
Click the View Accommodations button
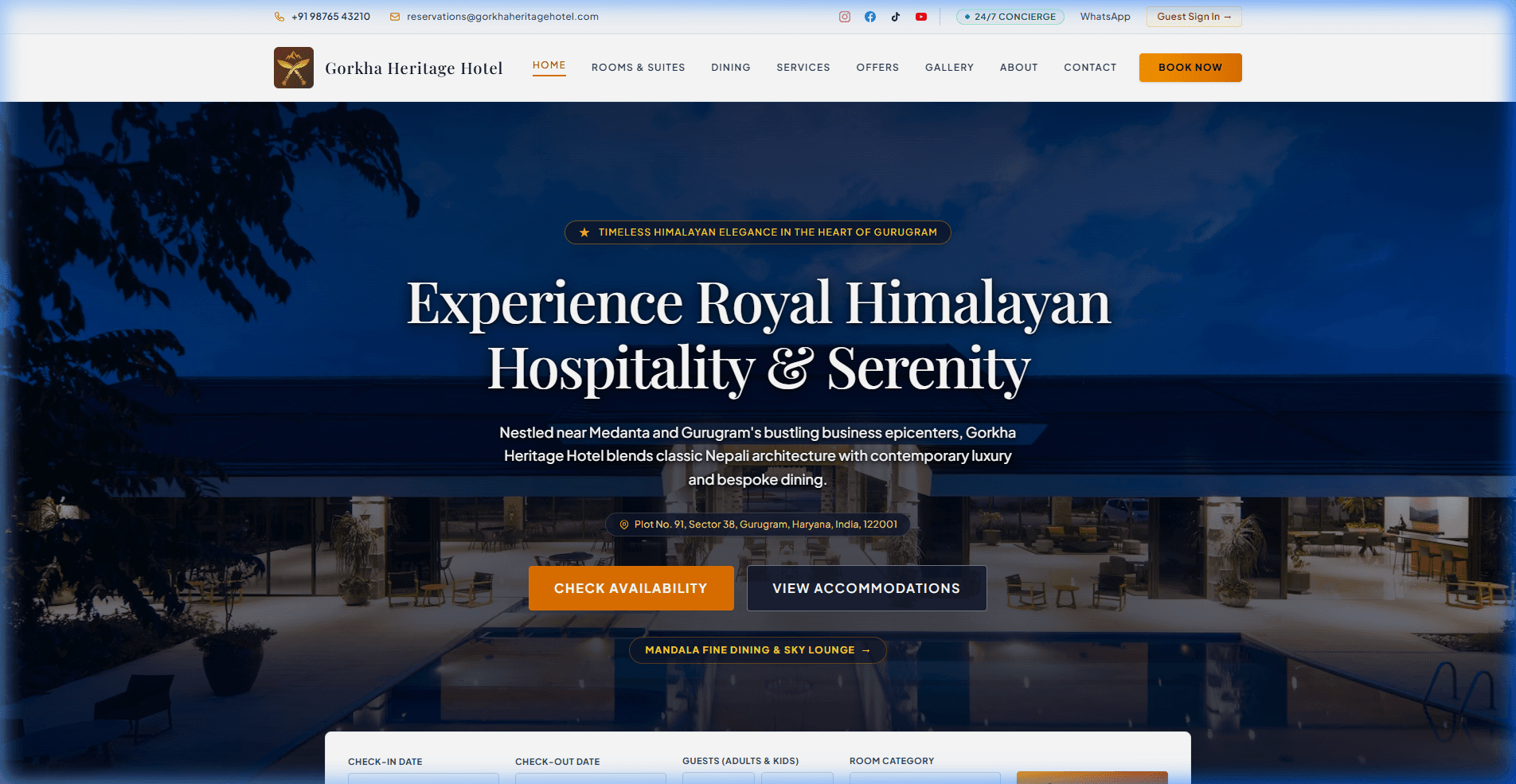pos(866,588)
